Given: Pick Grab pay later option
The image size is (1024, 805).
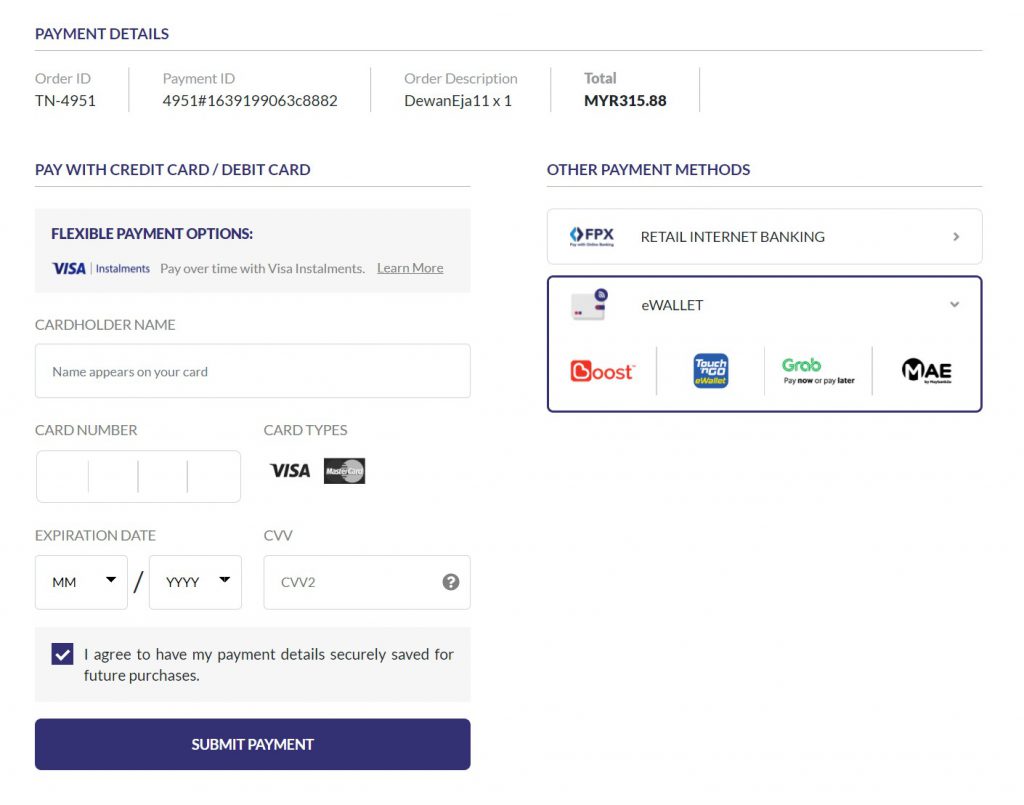Looking at the screenshot, I should point(818,371).
